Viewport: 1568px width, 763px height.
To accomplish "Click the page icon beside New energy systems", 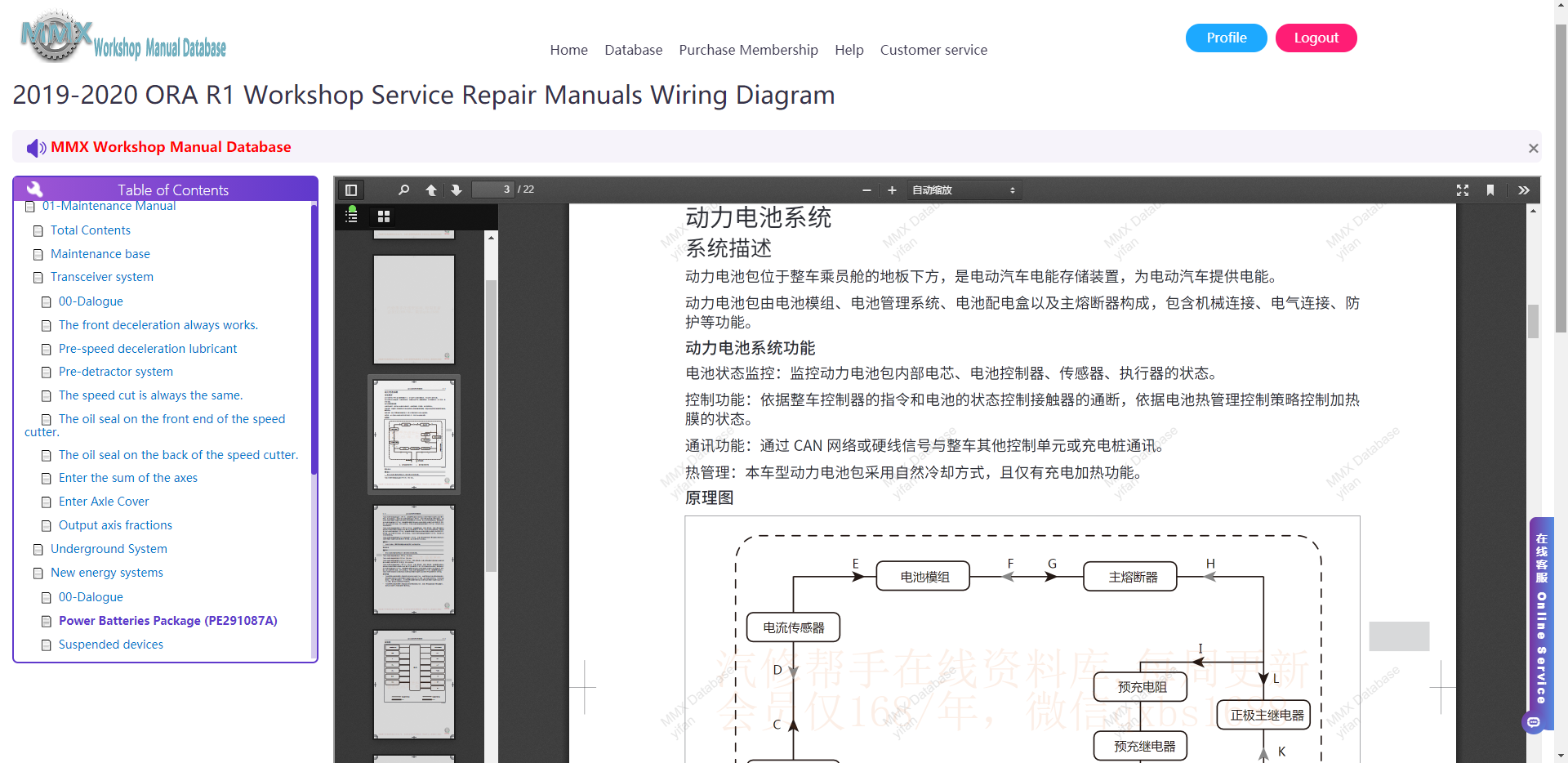I will pyautogui.click(x=38, y=573).
